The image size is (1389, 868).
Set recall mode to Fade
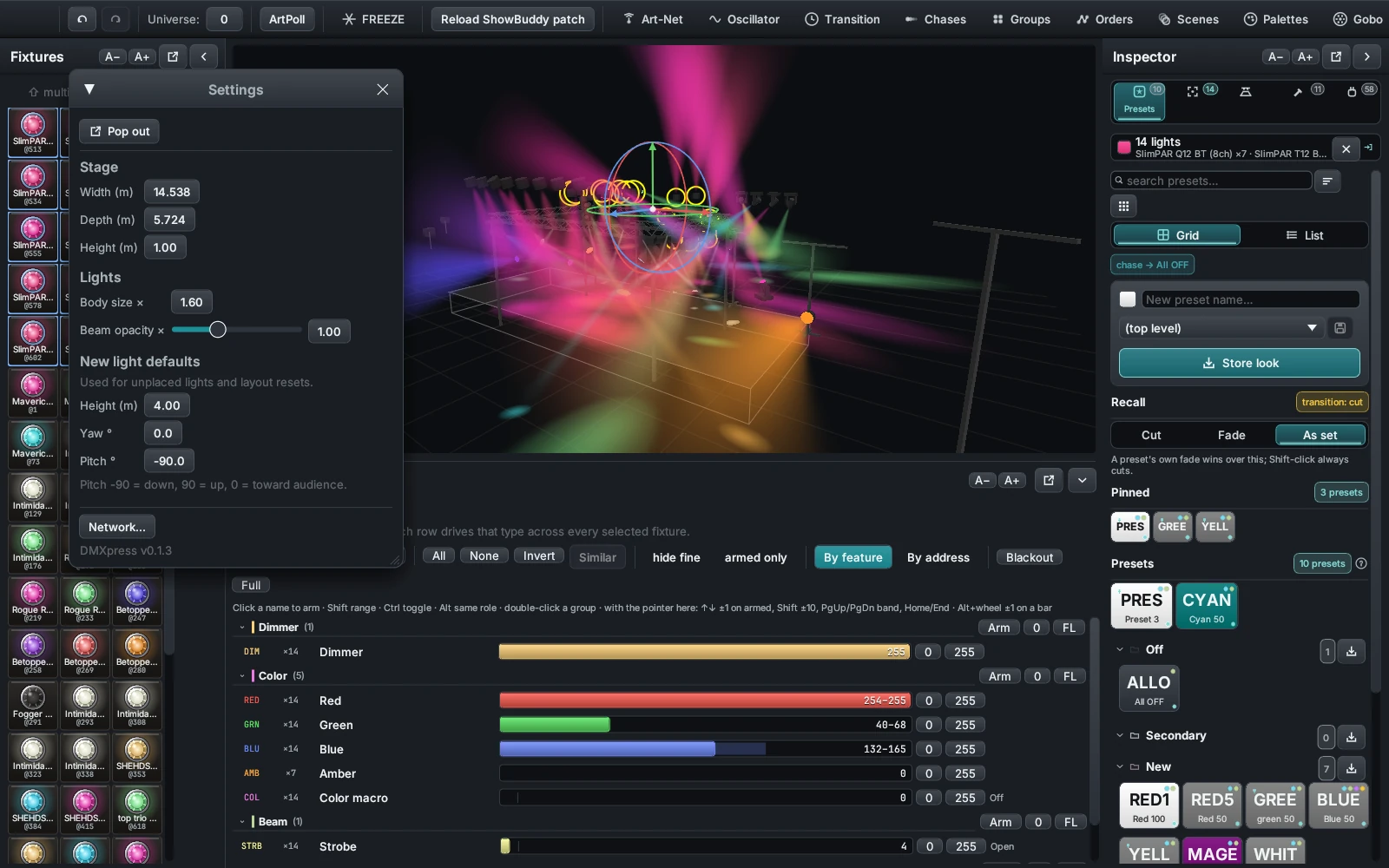click(x=1231, y=435)
